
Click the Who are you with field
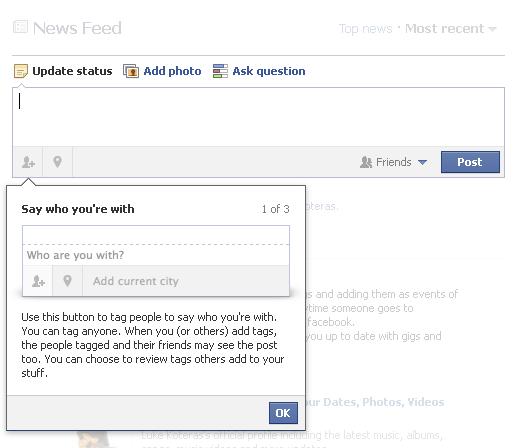[x=156, y=255]
